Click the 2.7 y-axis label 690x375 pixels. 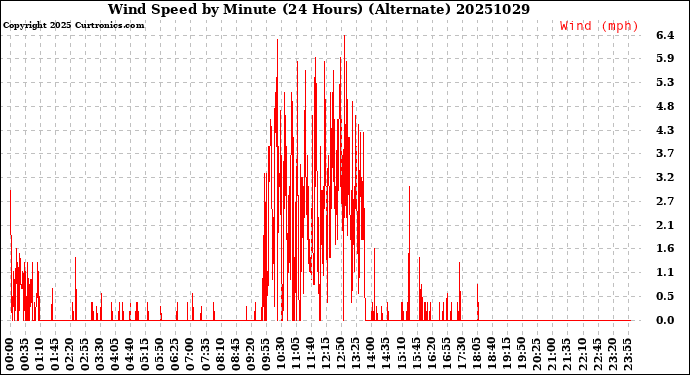pos(665,201)
